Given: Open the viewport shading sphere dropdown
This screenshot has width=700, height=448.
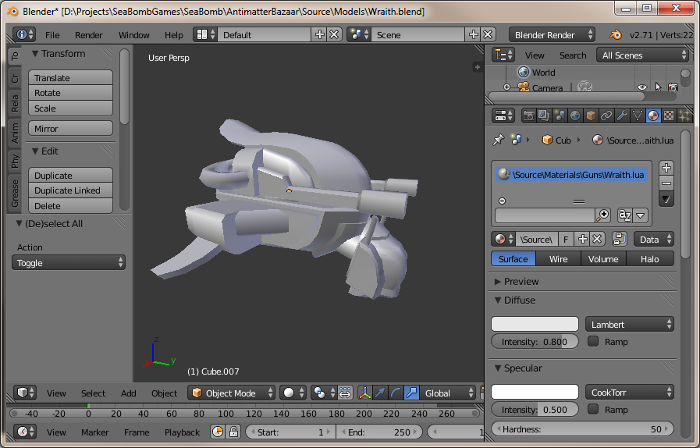Looking at the screenshot, I should click(293, 393).
